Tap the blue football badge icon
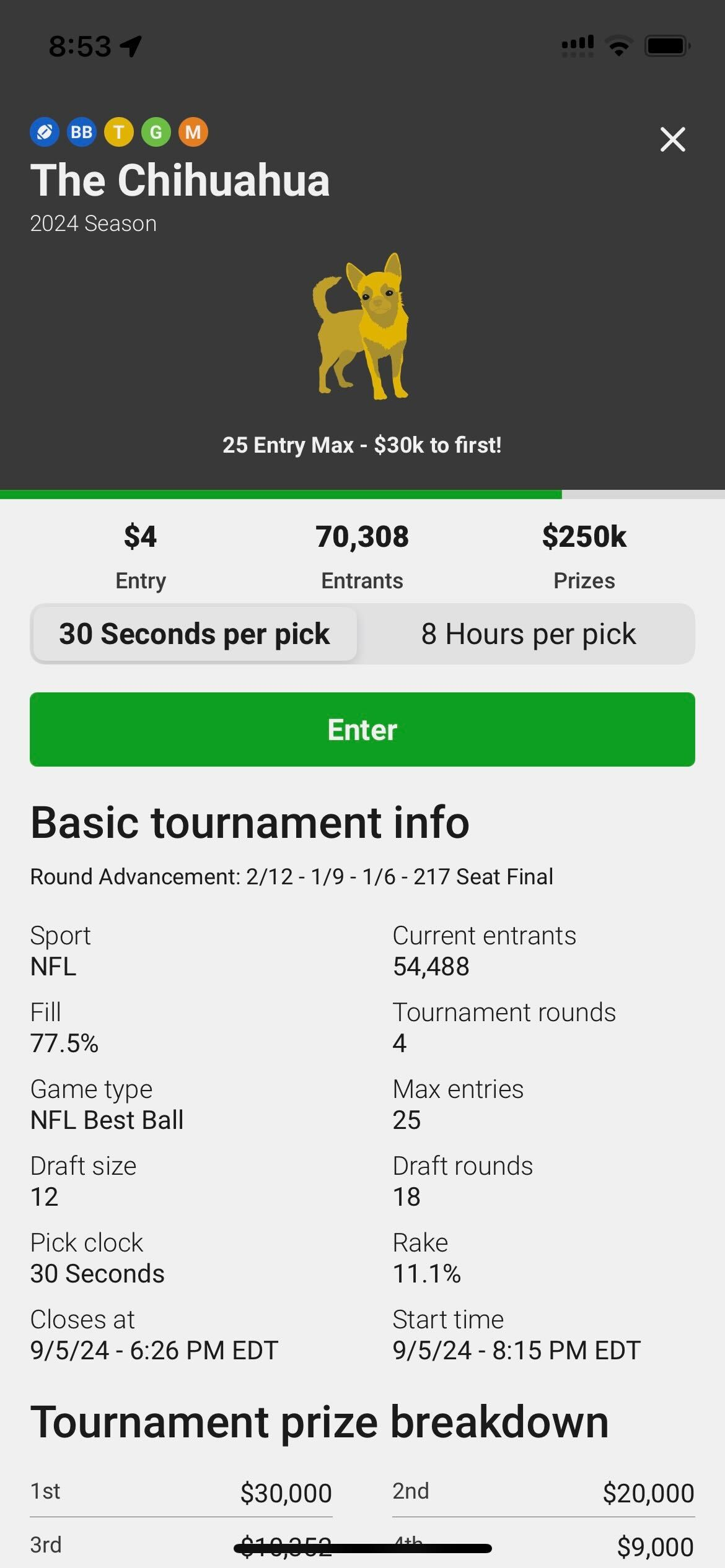The width and height of the screenshot is (725, 1568). point(45,132)
